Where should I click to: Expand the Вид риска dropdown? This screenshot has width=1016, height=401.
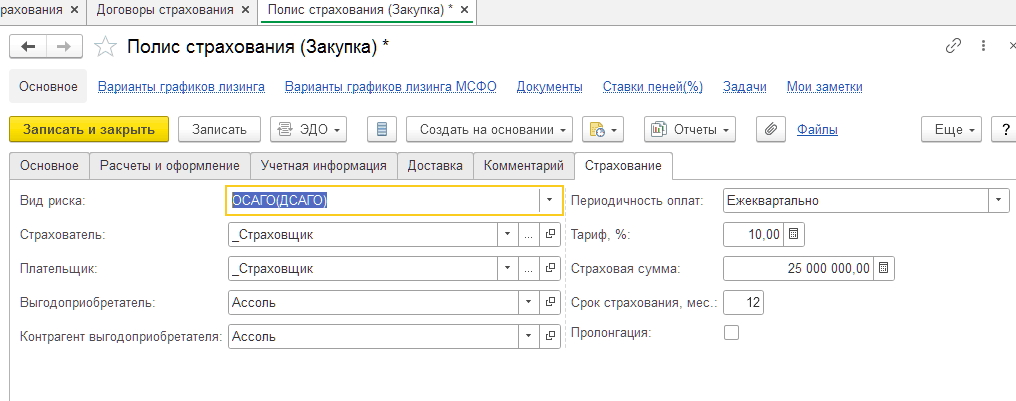pyautogui.click(x=550, y=200)
